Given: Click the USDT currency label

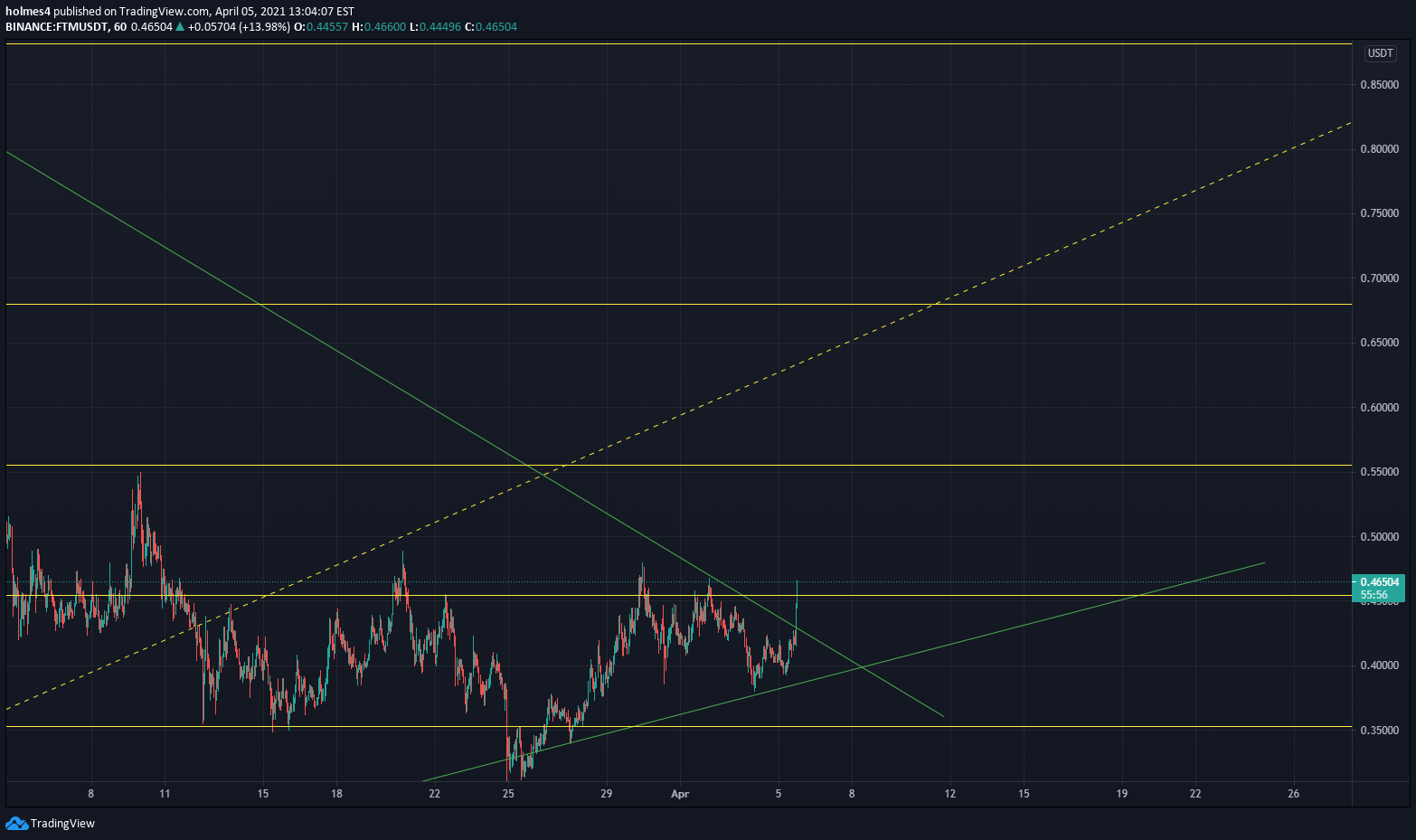Looking at the screenshot, I should pyautogui.click(x=1380, y=53).
